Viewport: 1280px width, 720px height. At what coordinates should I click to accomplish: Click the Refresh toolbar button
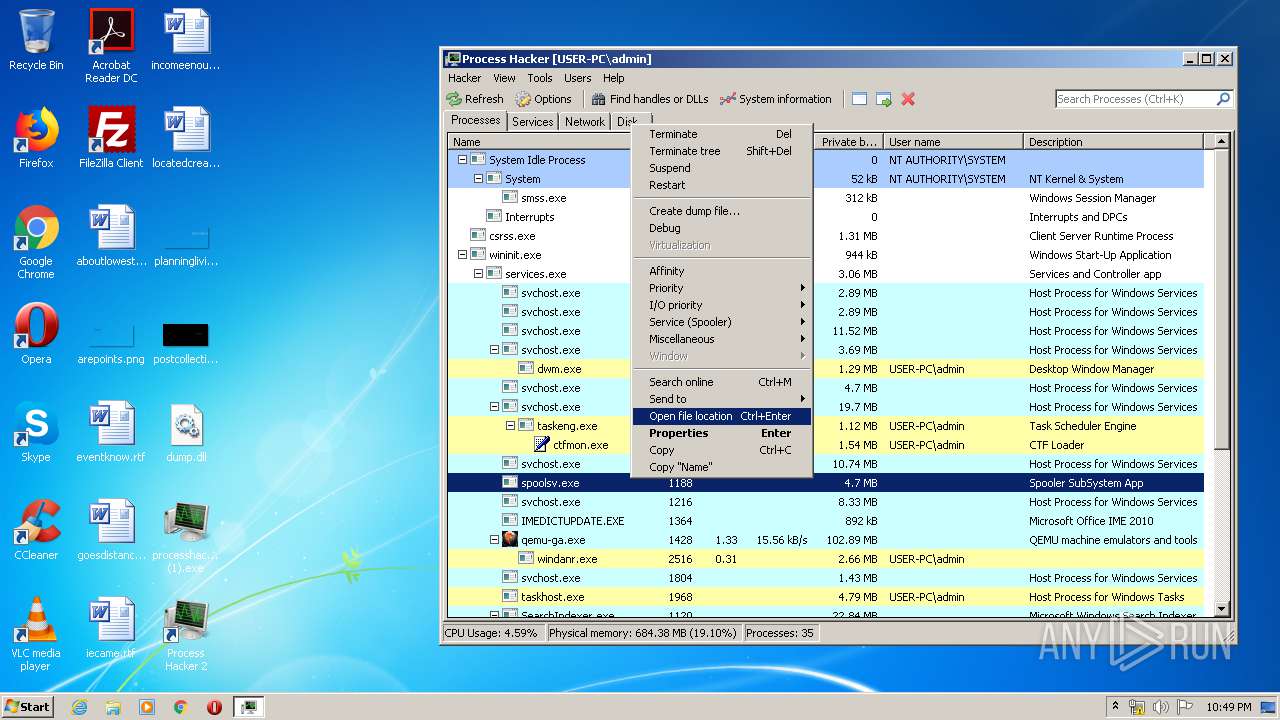click(475, 99)
